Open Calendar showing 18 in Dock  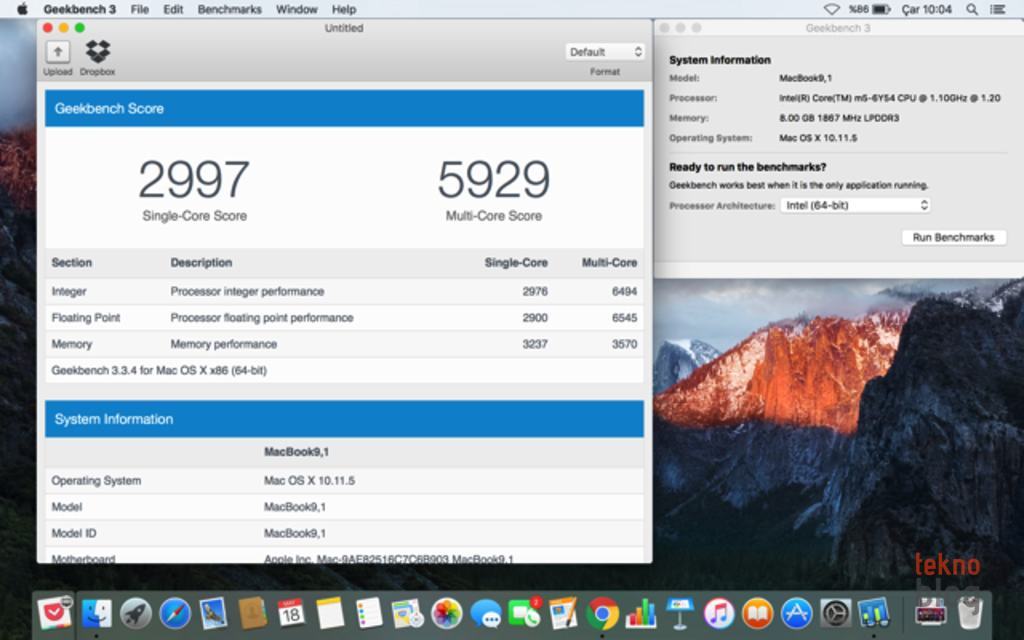(291, 614)
